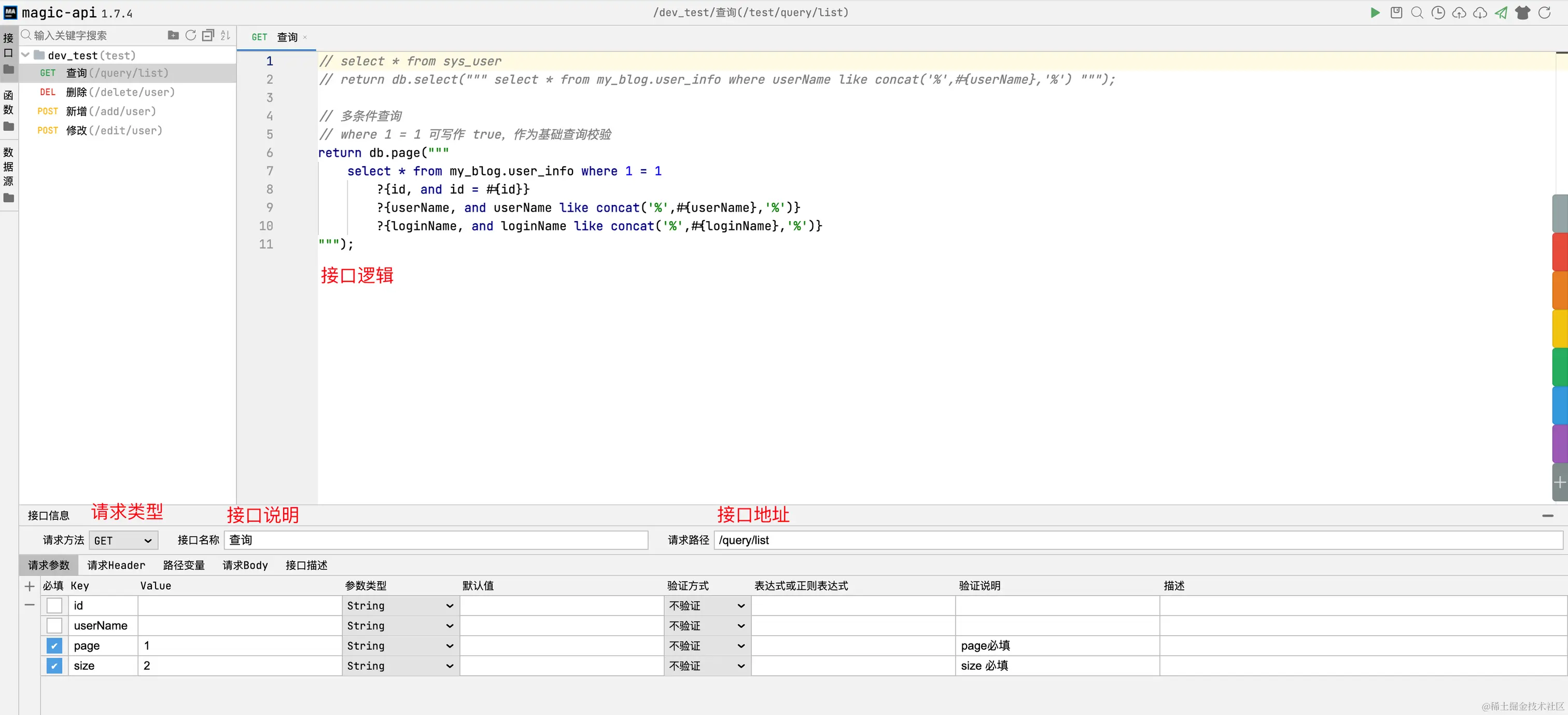Open the parameter type dropdown for id
This screenshot has width=1568, height=715.
pos(400,606)
